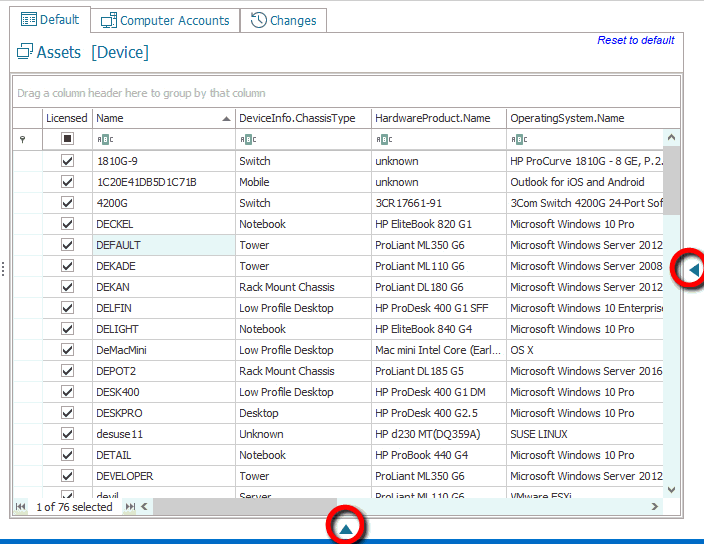Screen dimensions: 704x544
Task: Select the DEFAULT name cell
Action: [x=164, y=245]
